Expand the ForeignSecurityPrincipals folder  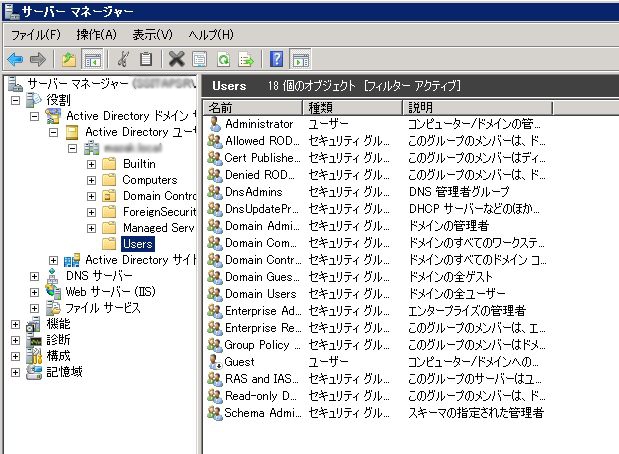(91, 212)
